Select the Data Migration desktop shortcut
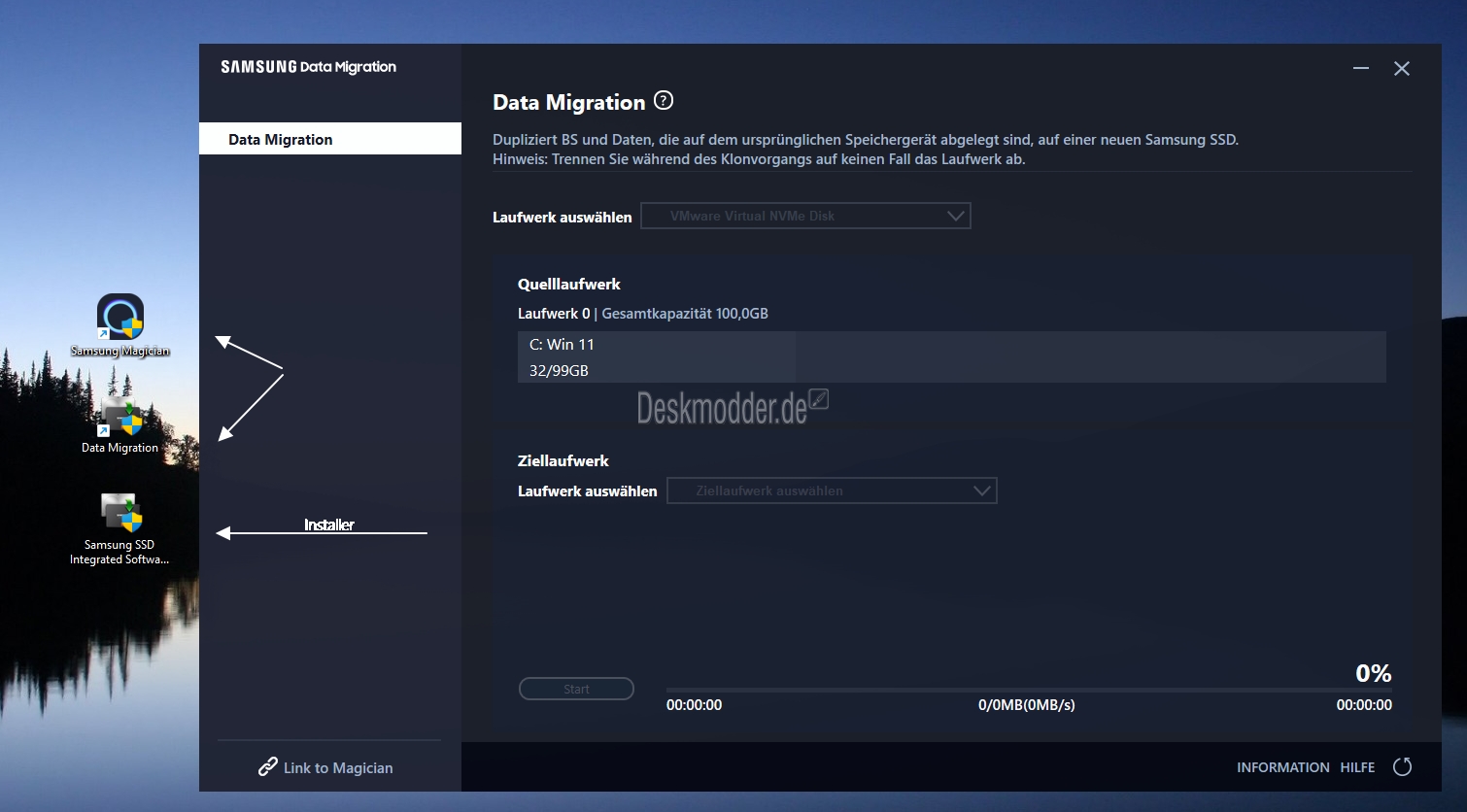The height and width of the screenshot is (812, 1467). coord(120,420)
